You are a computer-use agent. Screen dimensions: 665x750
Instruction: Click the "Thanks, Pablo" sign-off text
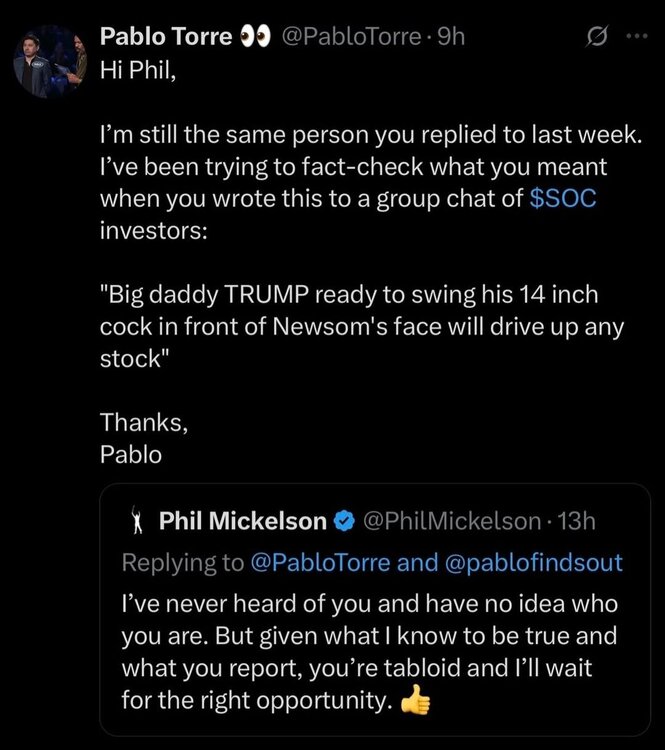tap(144, 437)
